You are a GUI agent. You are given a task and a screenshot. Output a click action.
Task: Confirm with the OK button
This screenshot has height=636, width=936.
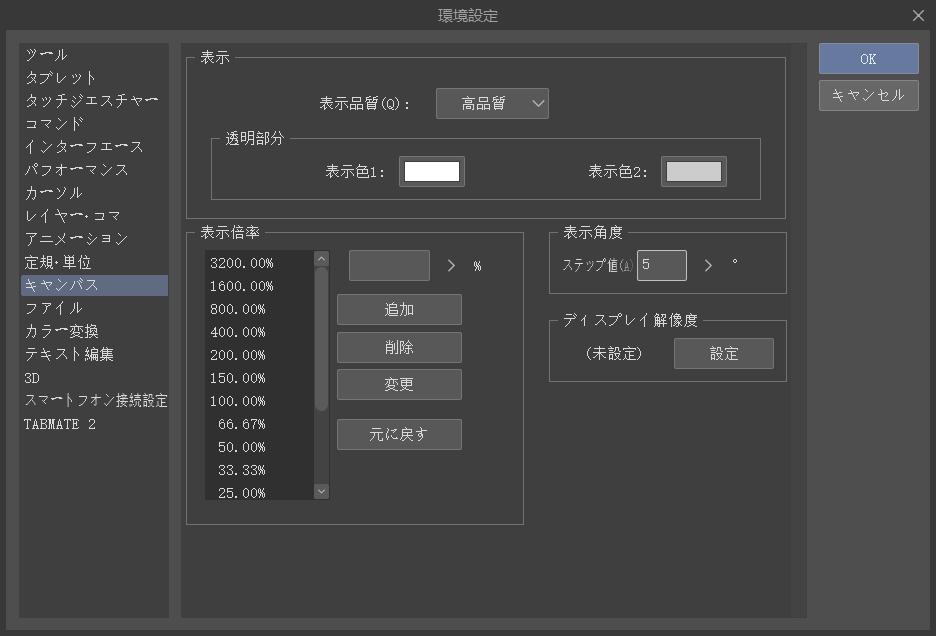(869, 59)
